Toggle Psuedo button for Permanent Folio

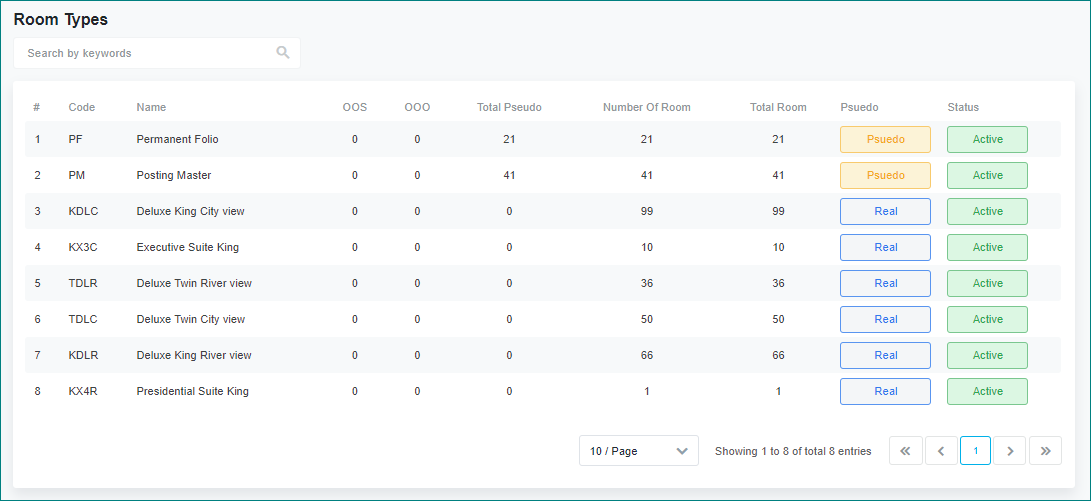tap(885, 139)
